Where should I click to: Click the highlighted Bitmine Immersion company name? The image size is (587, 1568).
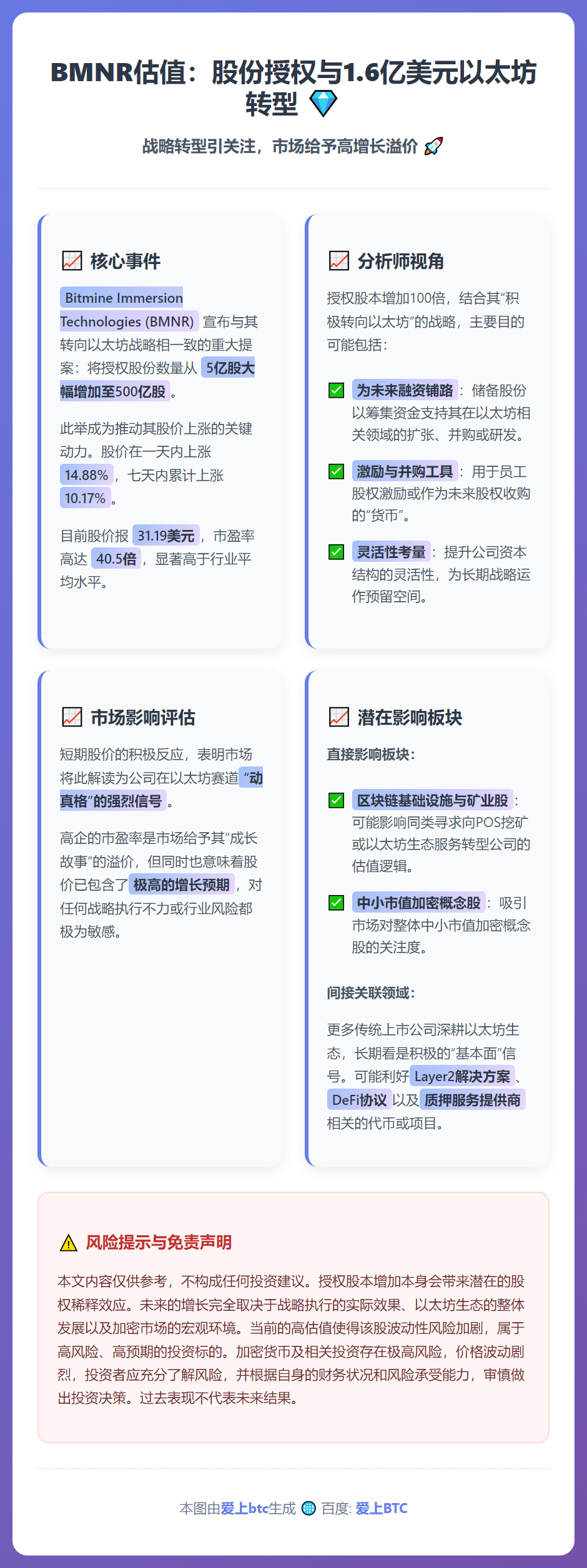click(128, 310)
